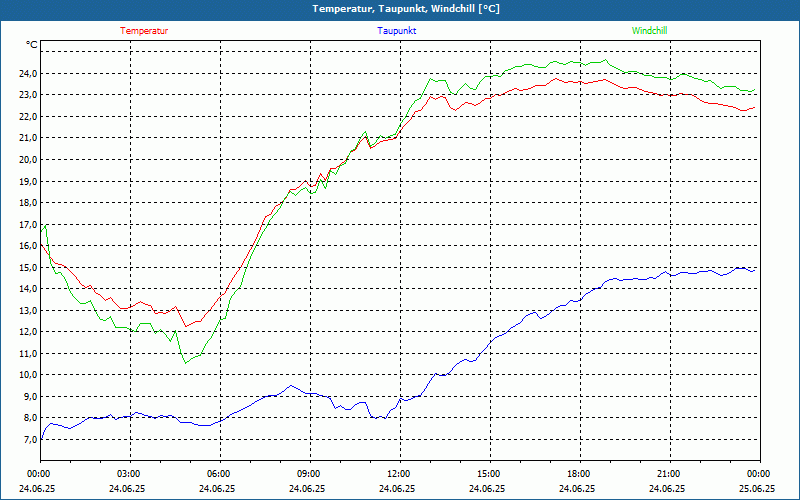Click the blue Taupunkt legend label
Screen dimensions: 800x500
(396, 31)
